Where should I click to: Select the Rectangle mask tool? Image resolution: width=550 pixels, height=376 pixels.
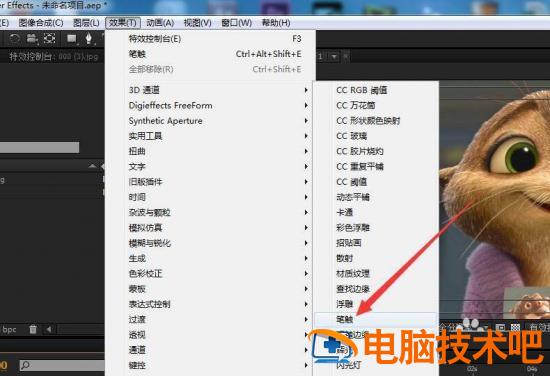click(72, 38)
